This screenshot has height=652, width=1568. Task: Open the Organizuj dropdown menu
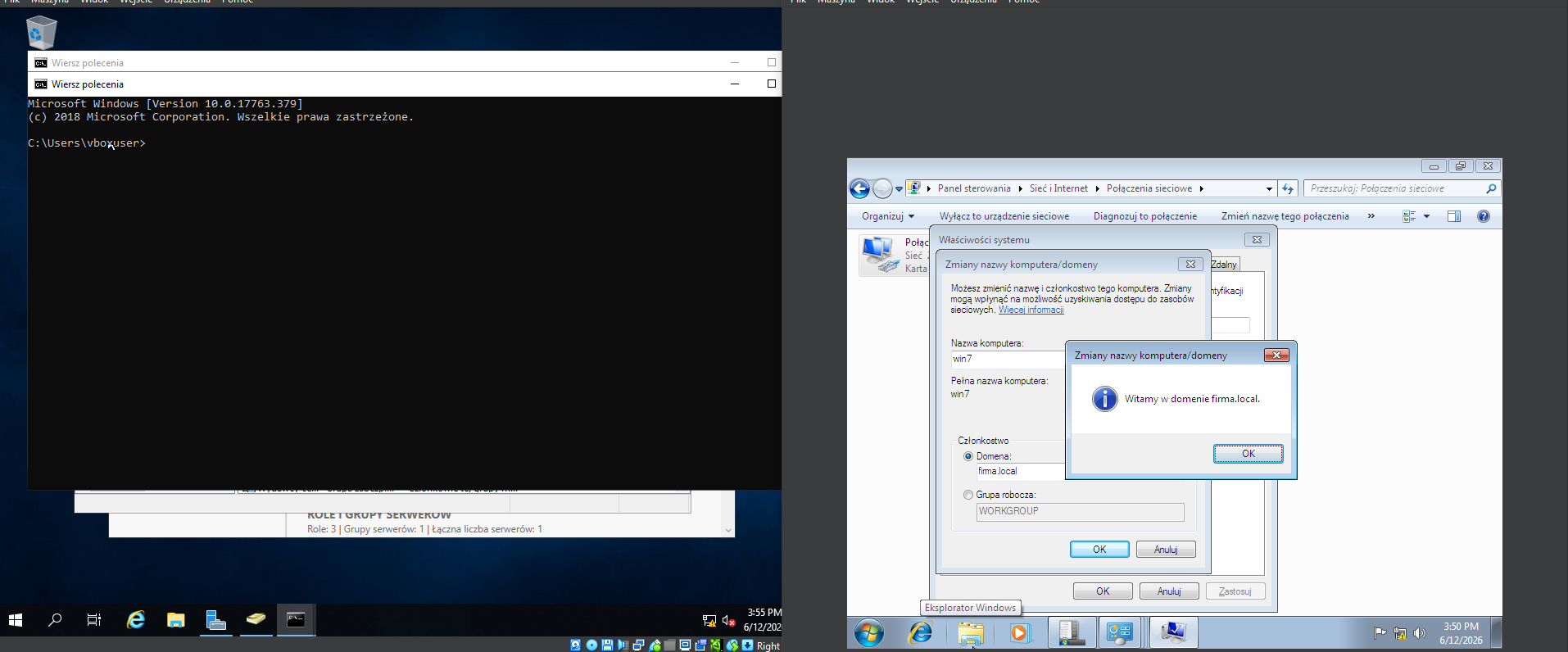coord(888,216)
